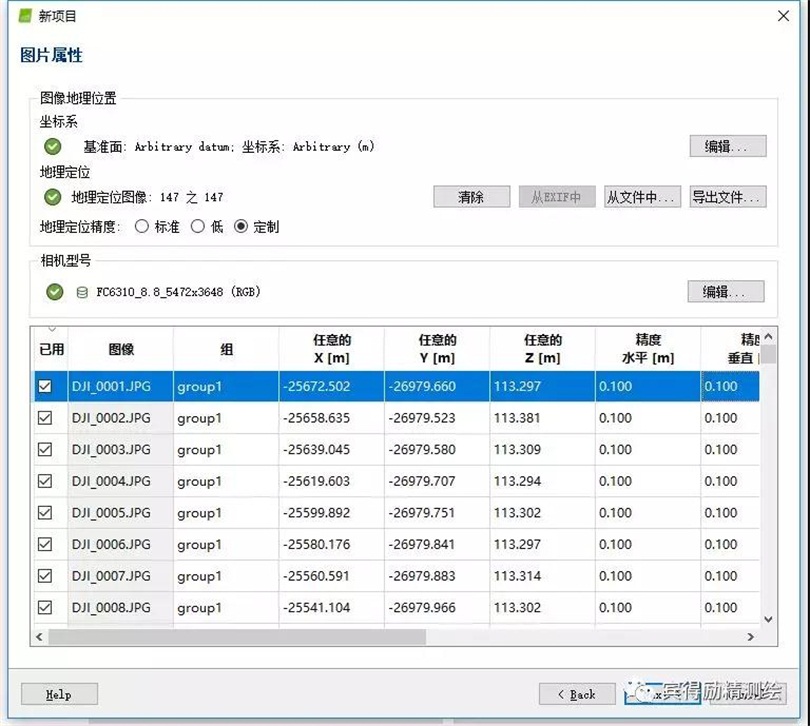The width and height of the screenshot is (810, 726).
Task: Click the camera model database icon
Action: (x=82, y=292)
